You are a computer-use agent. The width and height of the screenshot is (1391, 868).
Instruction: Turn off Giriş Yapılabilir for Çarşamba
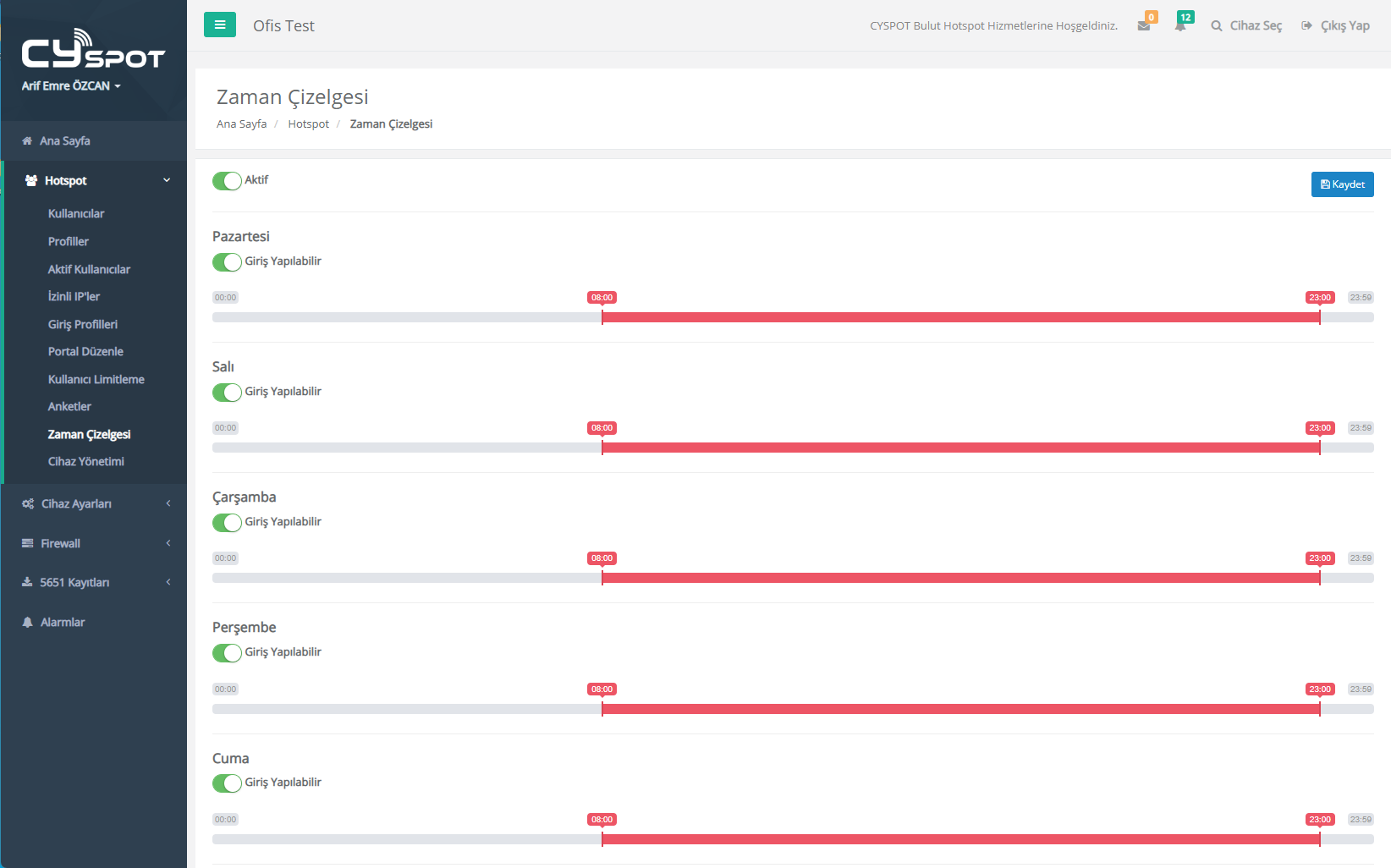tap(227, 523)
